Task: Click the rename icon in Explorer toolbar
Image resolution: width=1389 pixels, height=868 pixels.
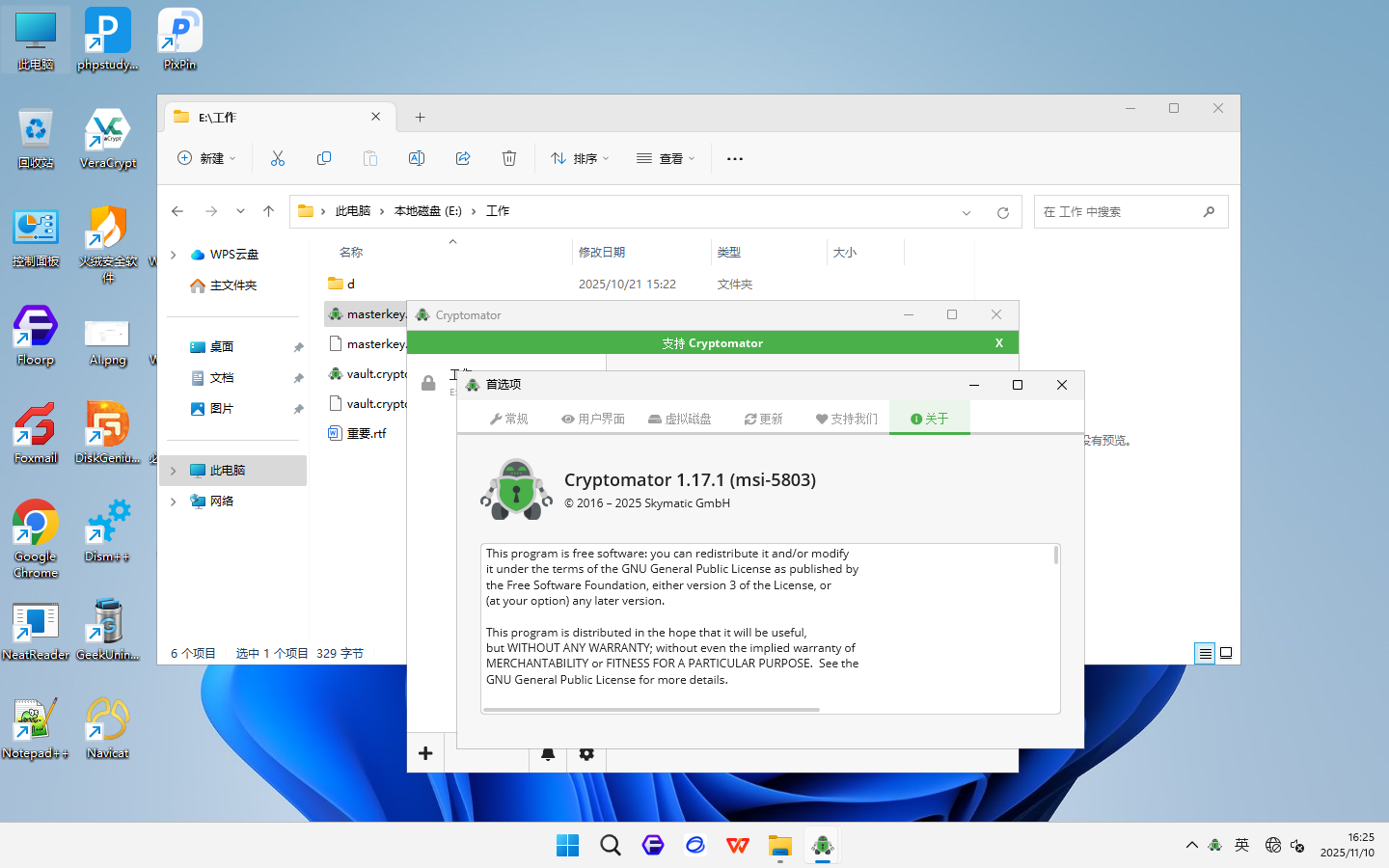Action: [417, 158]
